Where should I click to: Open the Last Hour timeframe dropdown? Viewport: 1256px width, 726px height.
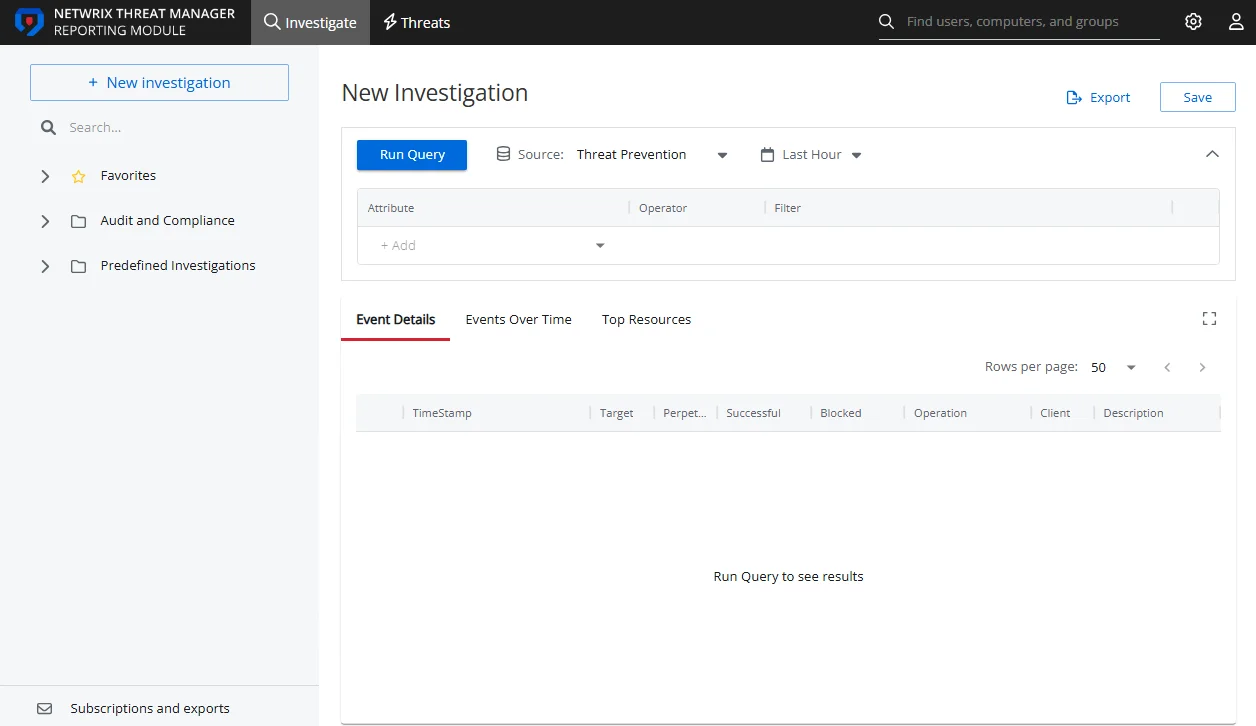coord(822,155)
